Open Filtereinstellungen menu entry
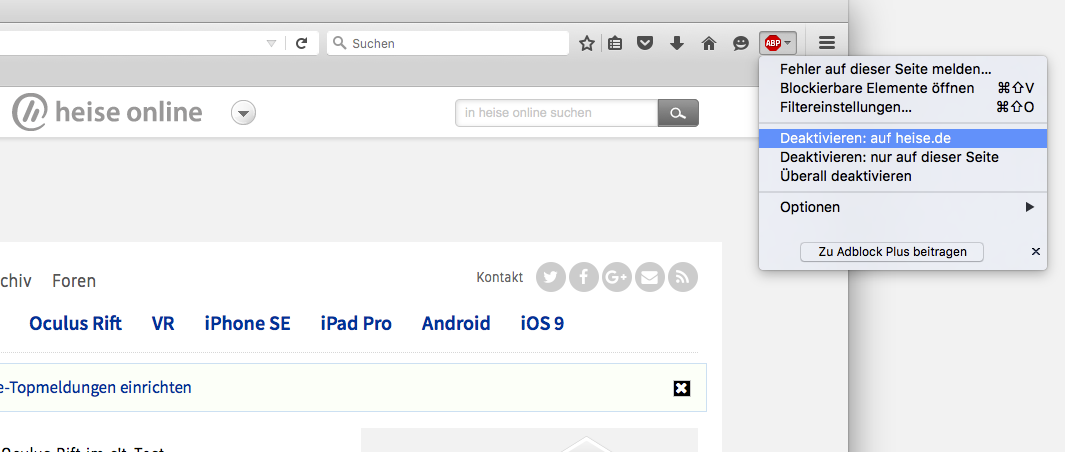The width and height of the screenshot is (1065, 452). [x=903, y=107]
